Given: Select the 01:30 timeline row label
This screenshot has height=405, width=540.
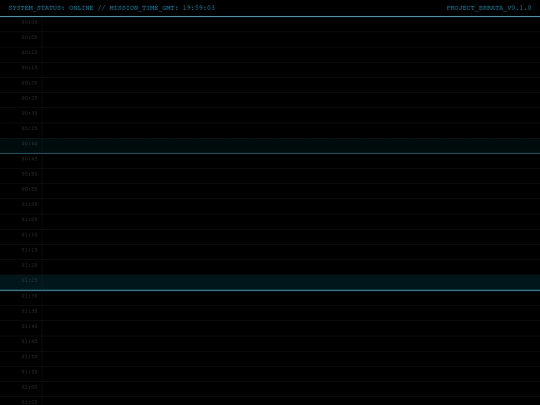Looking at the screenshot, I should [x=29, y=296].
